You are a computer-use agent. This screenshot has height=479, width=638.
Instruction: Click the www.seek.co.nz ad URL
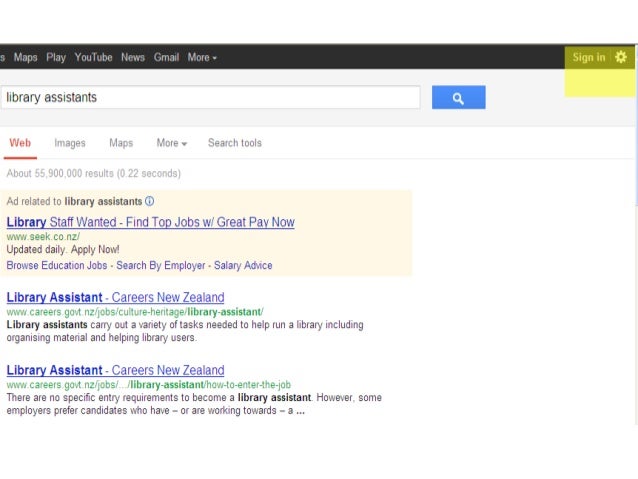click(43, 236)
